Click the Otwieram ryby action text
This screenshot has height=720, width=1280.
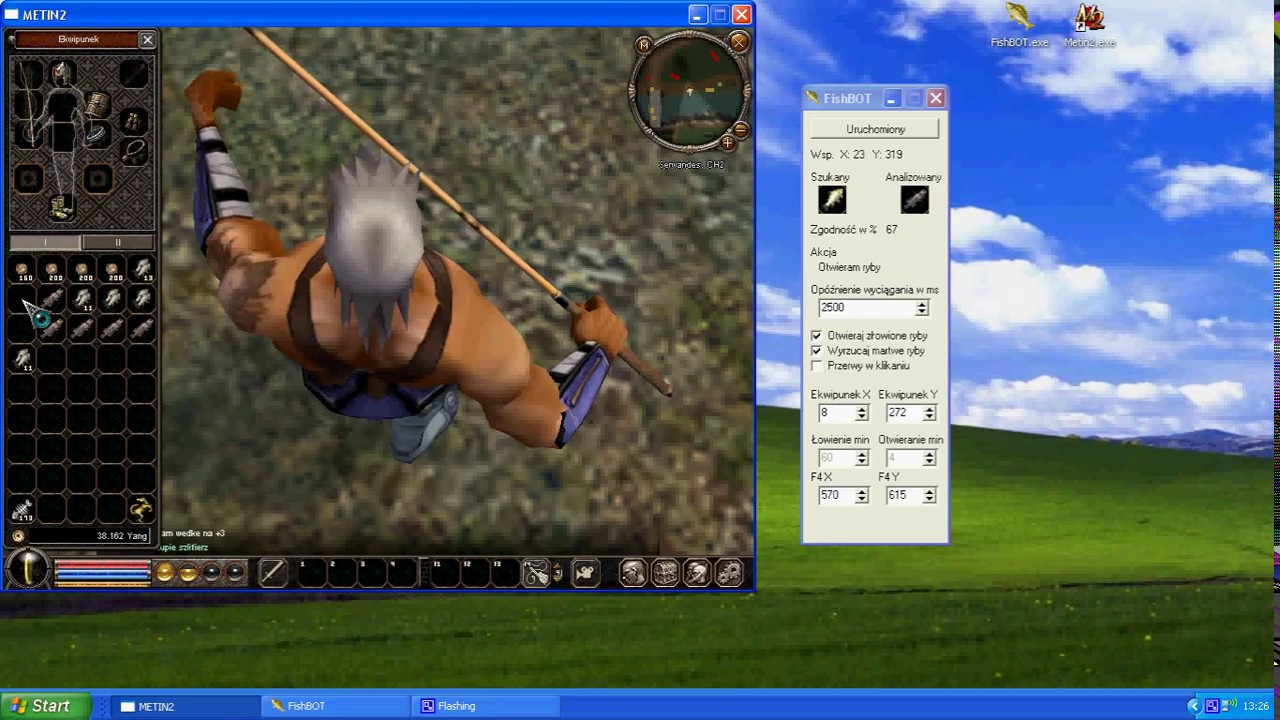tap(850, 267)
